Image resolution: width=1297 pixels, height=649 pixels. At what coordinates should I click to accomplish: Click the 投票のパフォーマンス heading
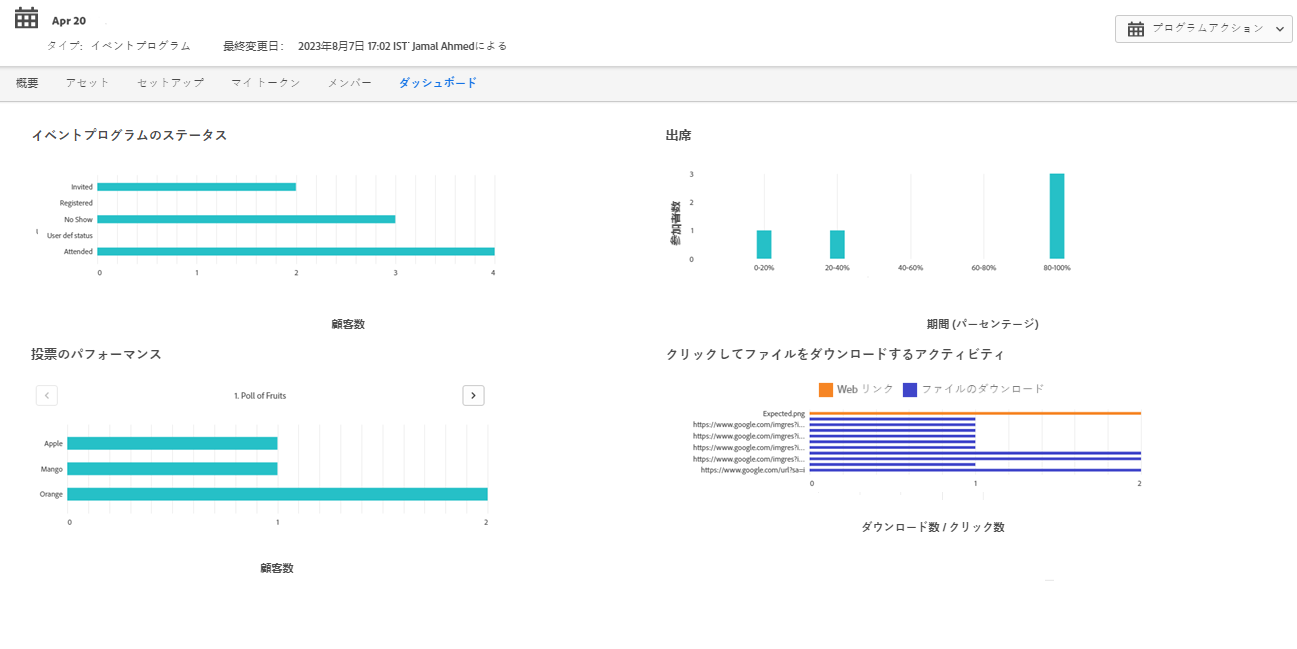tap(96, 354)
